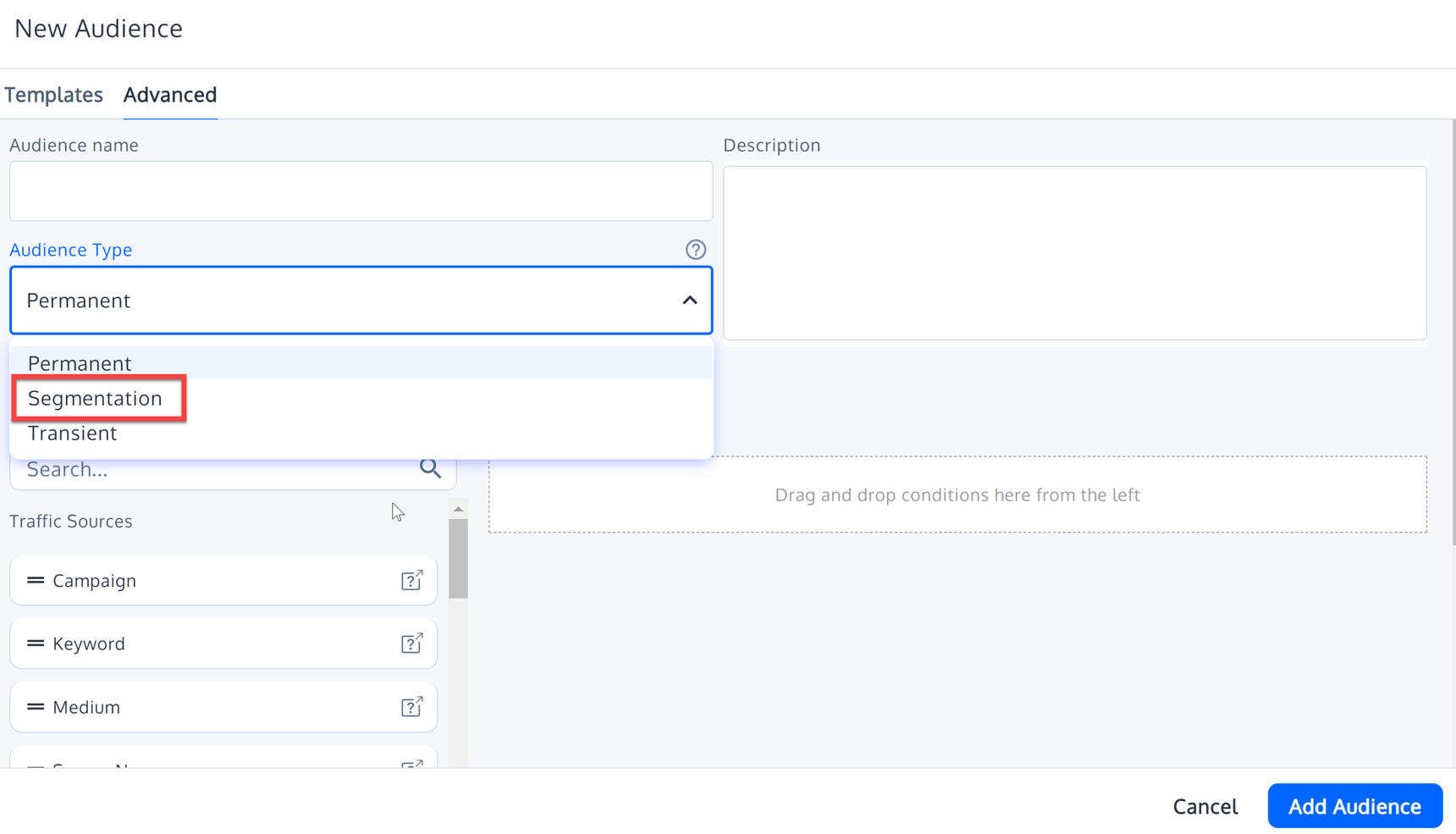
Task: Collapse the Audience Type dropdown via its chevron
Action: pyautogui.click(x=688, y=300)
